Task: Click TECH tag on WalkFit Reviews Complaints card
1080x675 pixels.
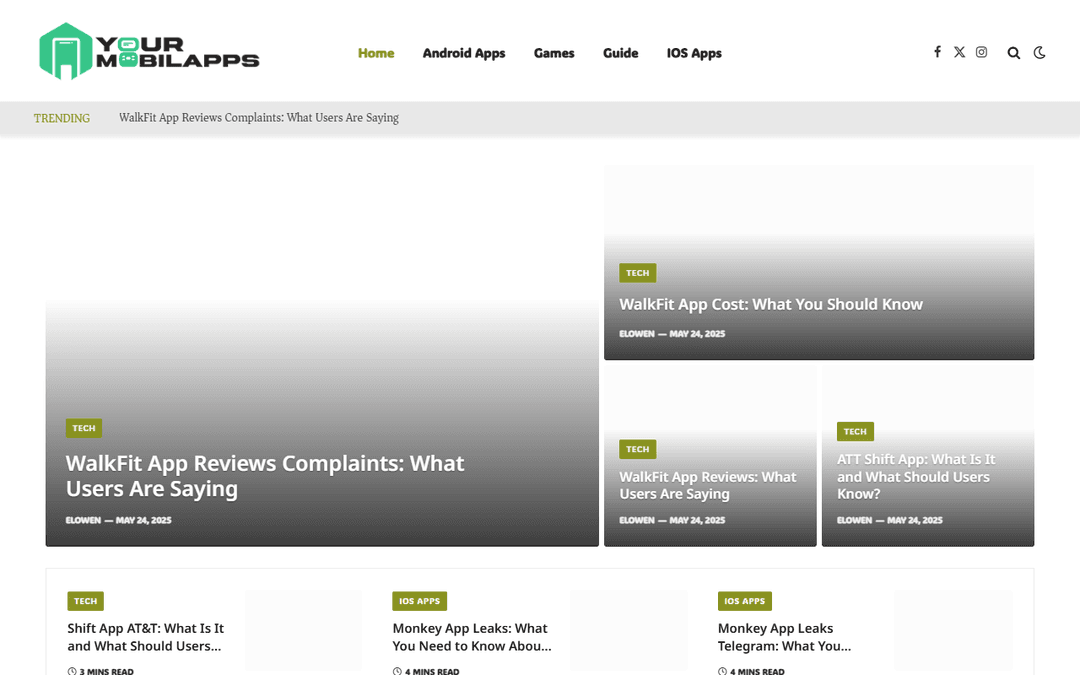Action: pyautogui.click(x=84, y=428)
